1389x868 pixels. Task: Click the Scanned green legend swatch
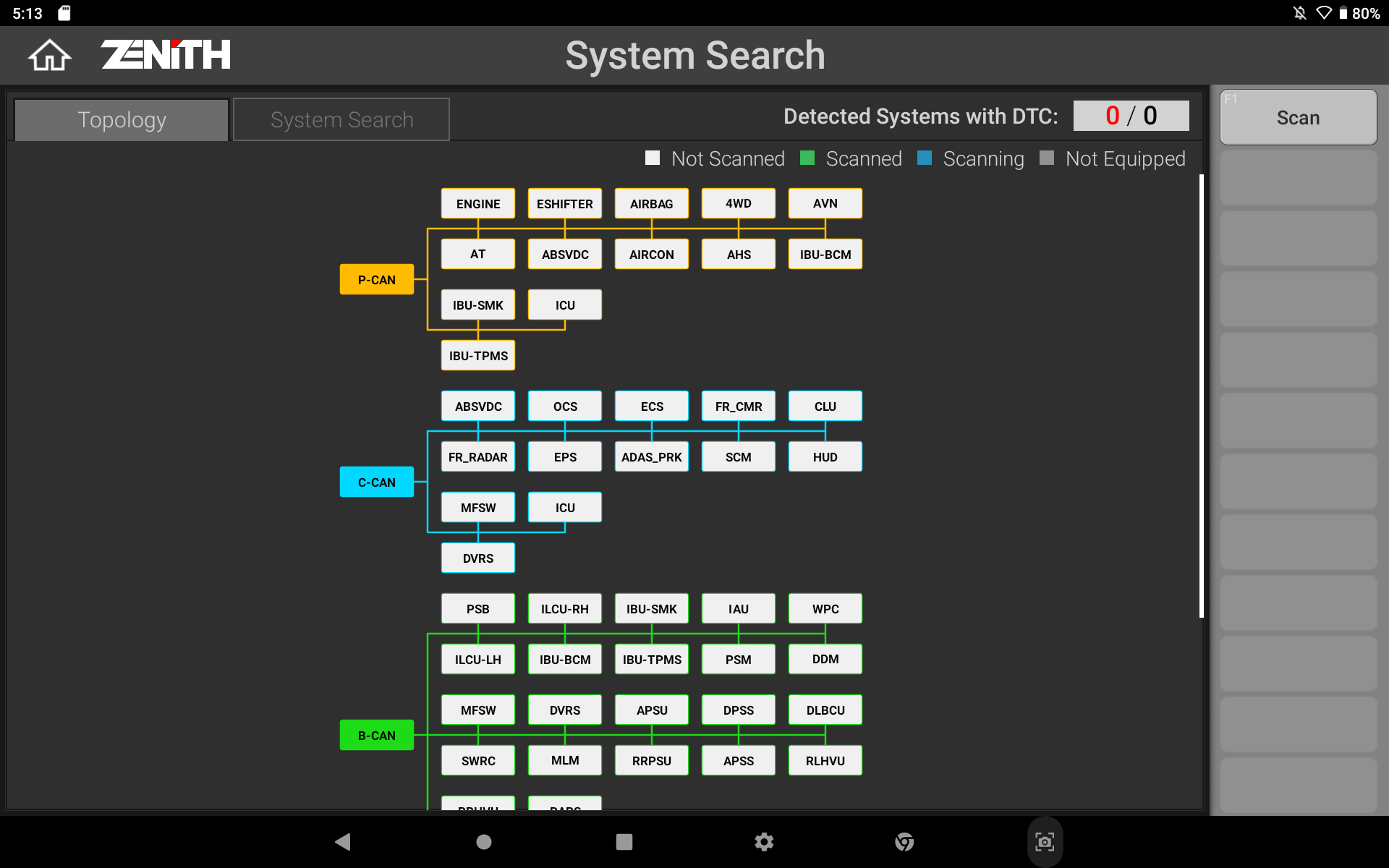[x=807, y=158]
